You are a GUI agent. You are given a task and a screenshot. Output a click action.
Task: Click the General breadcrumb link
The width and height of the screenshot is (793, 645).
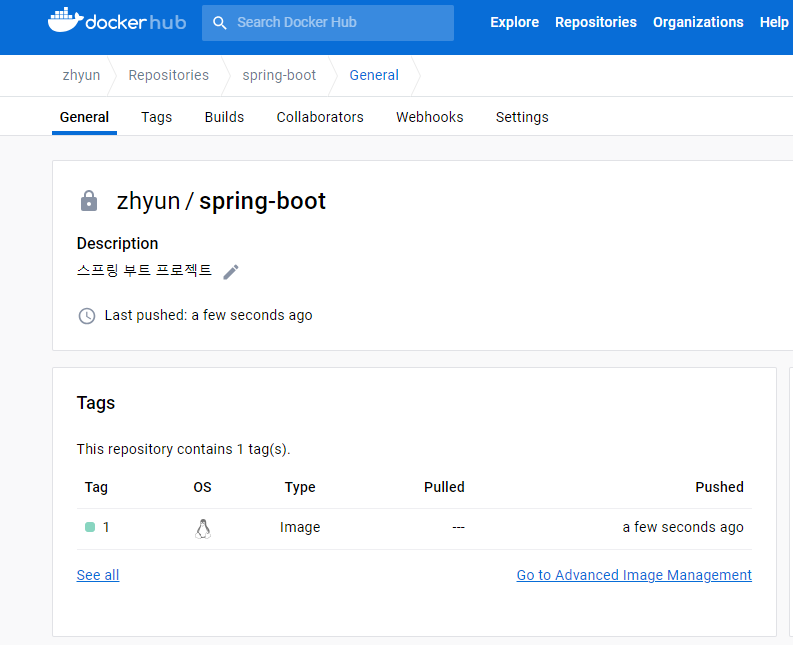click(x=374, y=75)
